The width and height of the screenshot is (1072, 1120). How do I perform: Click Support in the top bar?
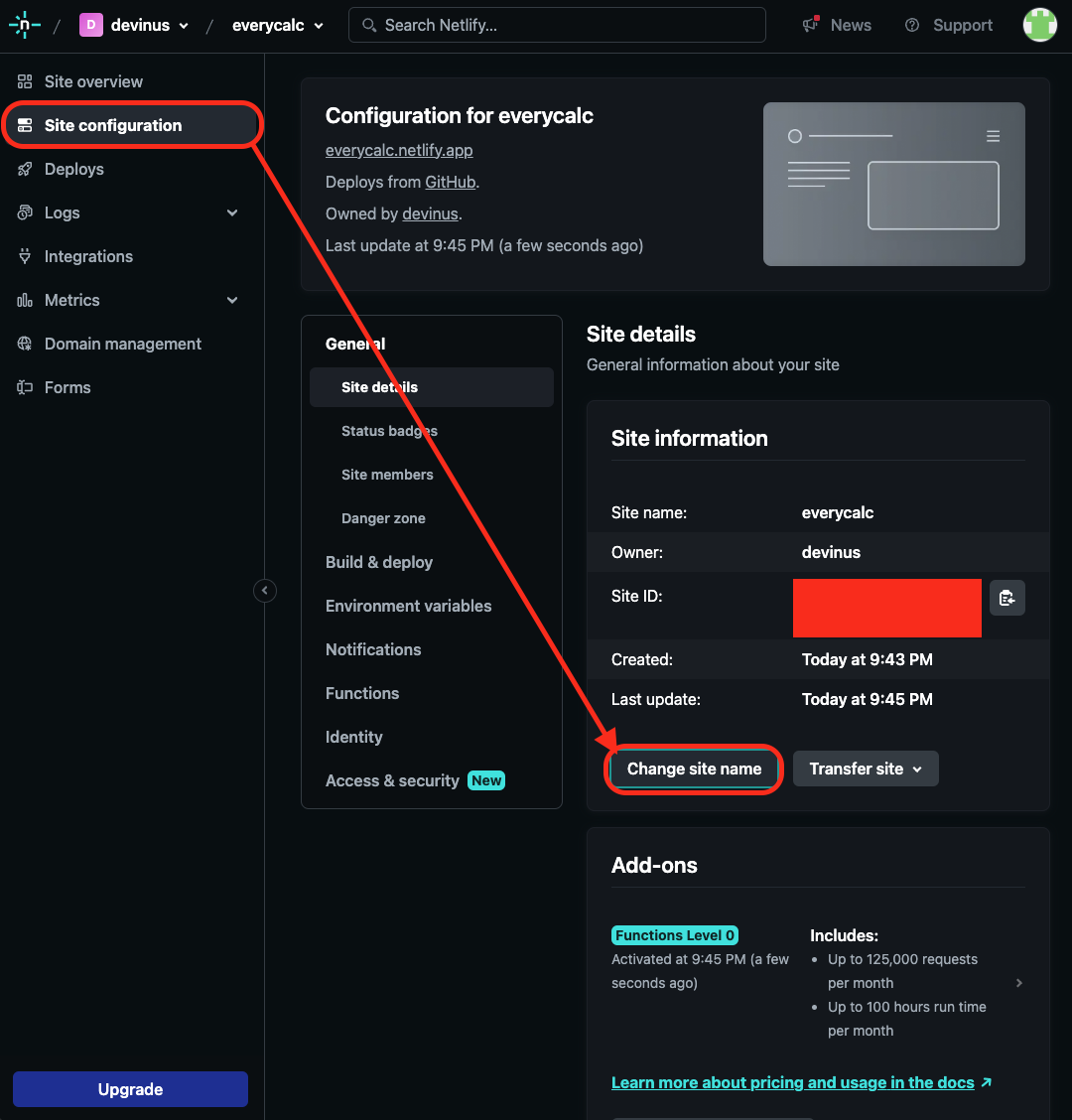[963, 25]
